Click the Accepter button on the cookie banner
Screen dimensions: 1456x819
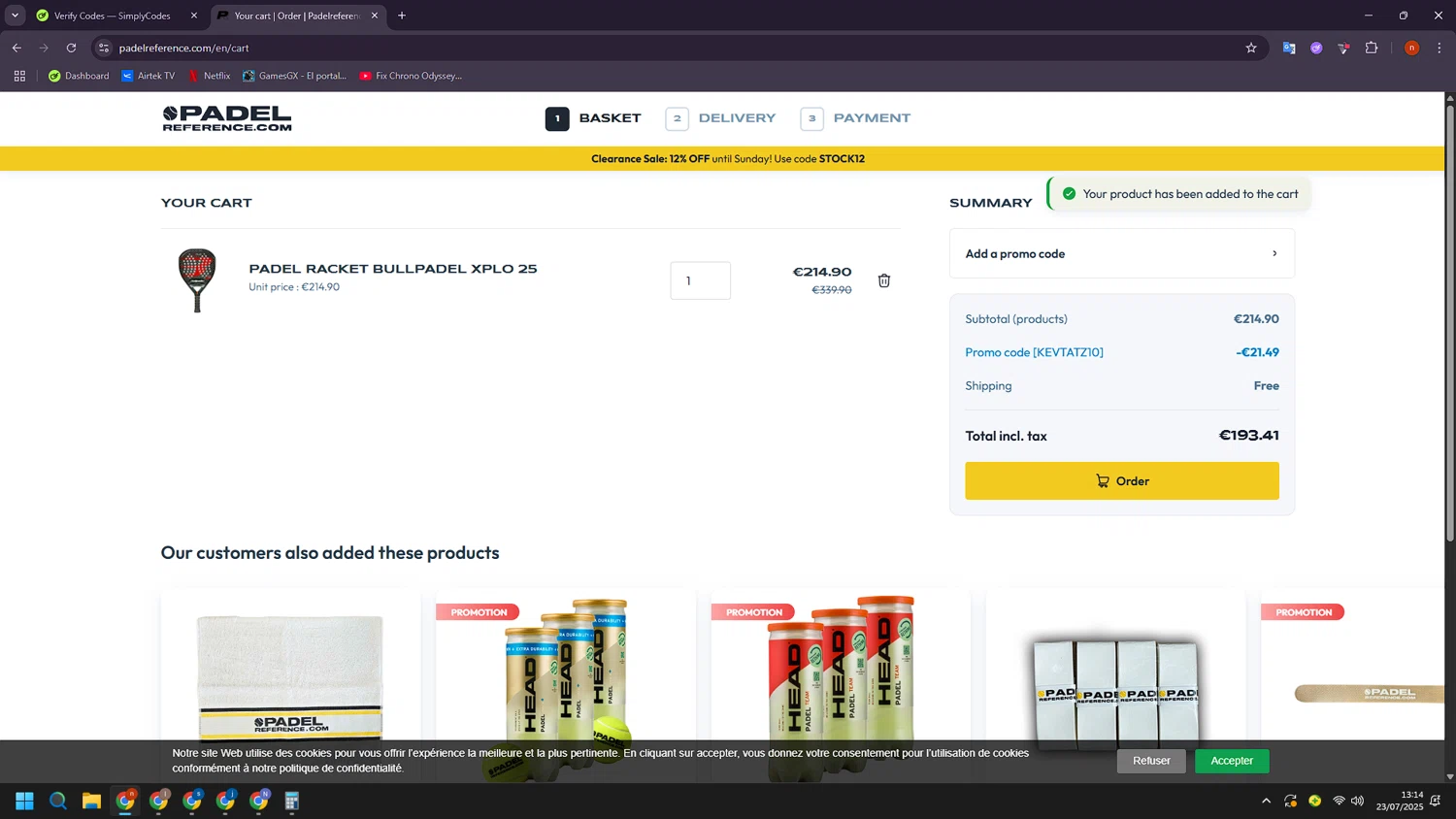(x=1231, y=761)
